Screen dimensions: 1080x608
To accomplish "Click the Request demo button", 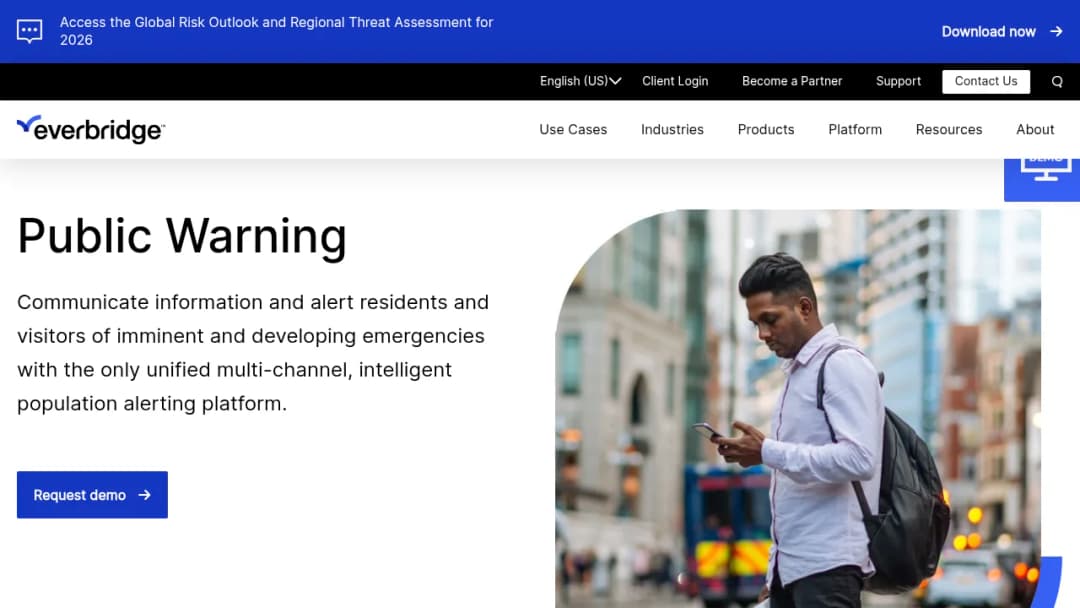I will (92, 494).
